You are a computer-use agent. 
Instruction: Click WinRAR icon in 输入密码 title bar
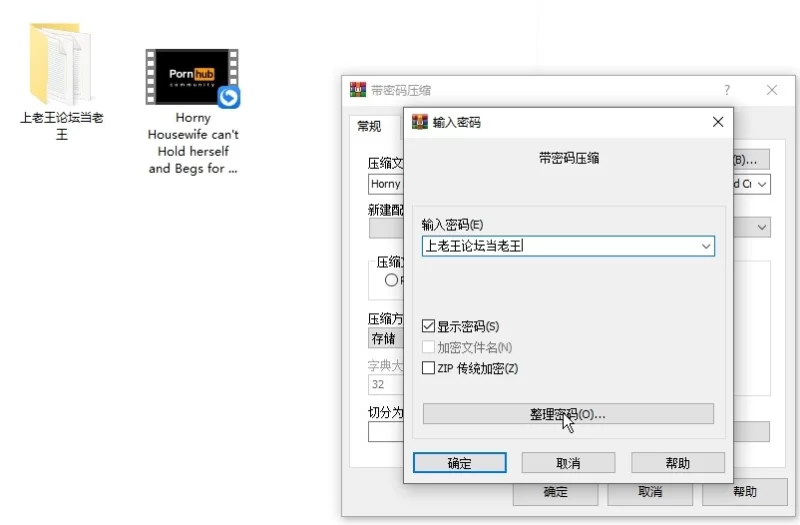[x=420, y=122]
